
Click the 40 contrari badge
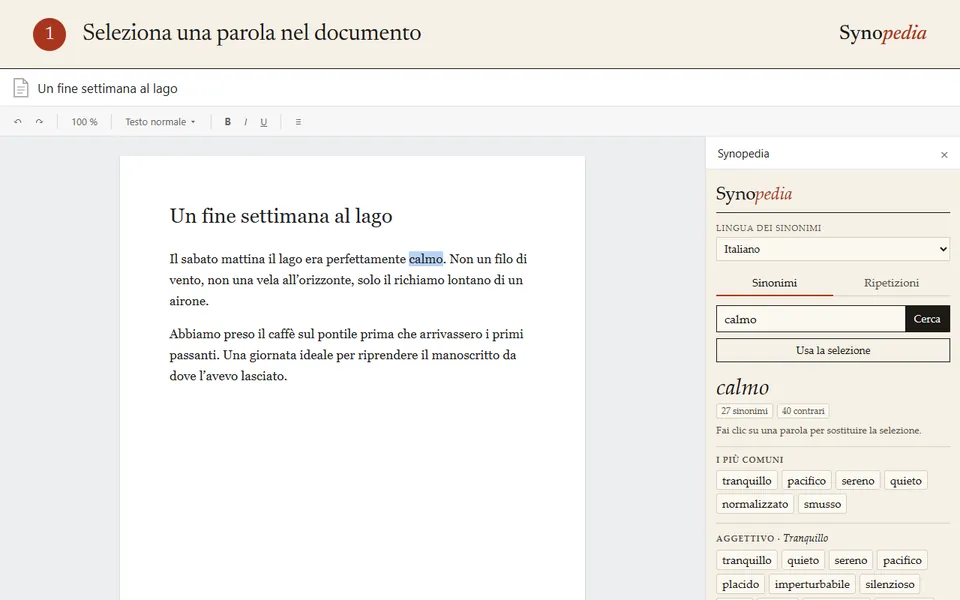[803, 411]
